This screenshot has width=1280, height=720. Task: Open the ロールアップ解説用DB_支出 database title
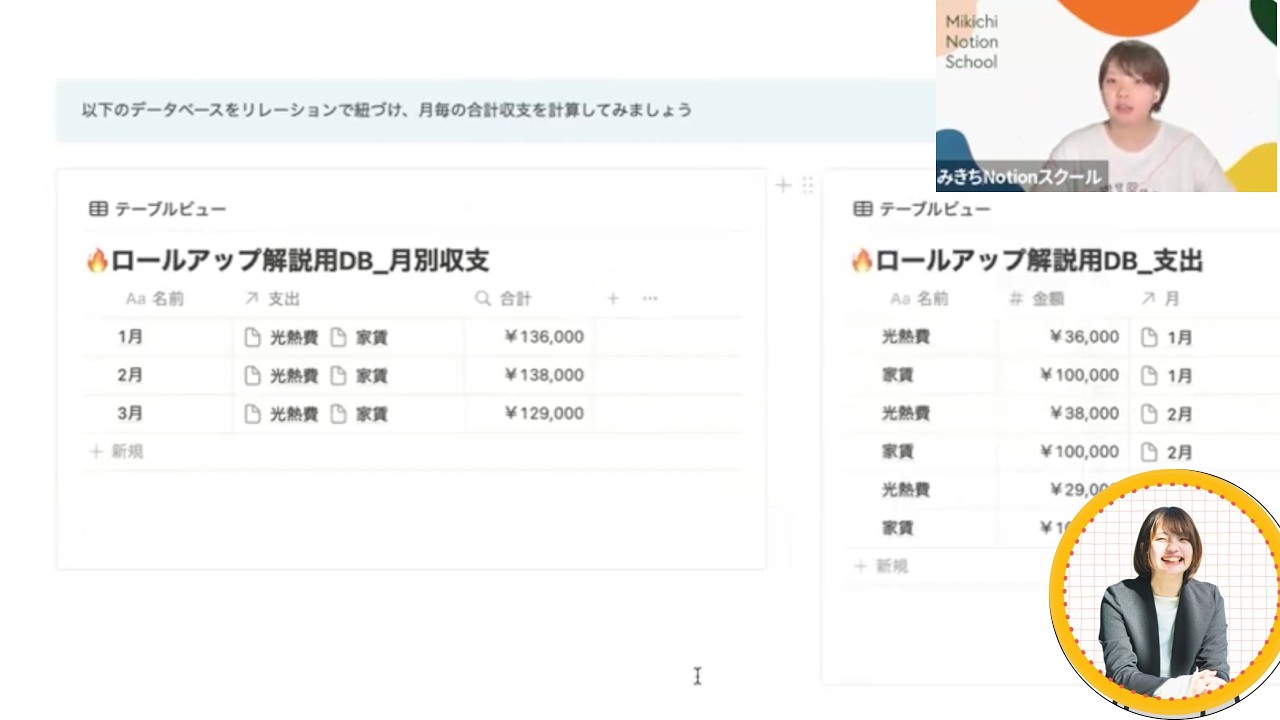pyautogui.click(x=1039, y=261)
